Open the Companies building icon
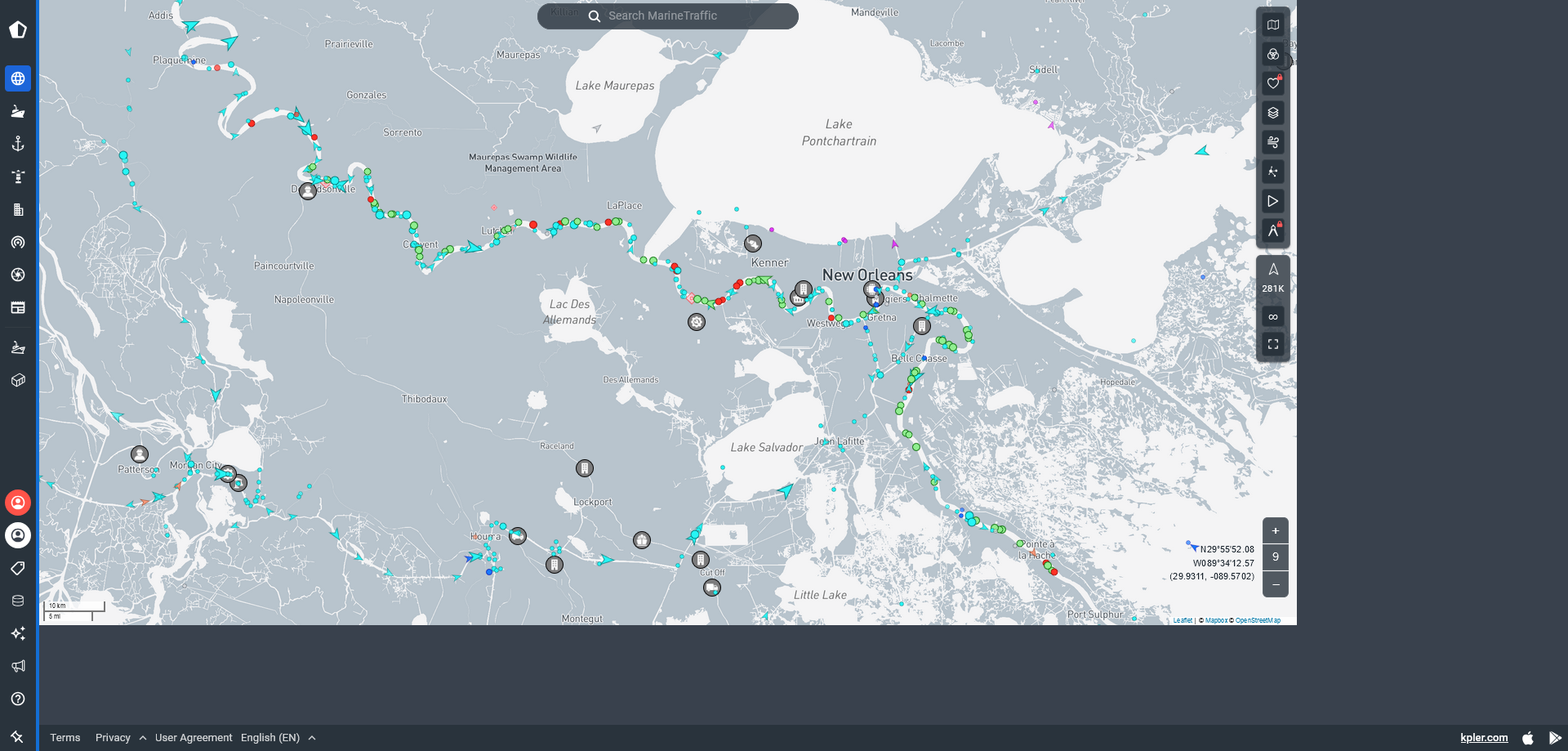1568x751 pixels. 18,209
